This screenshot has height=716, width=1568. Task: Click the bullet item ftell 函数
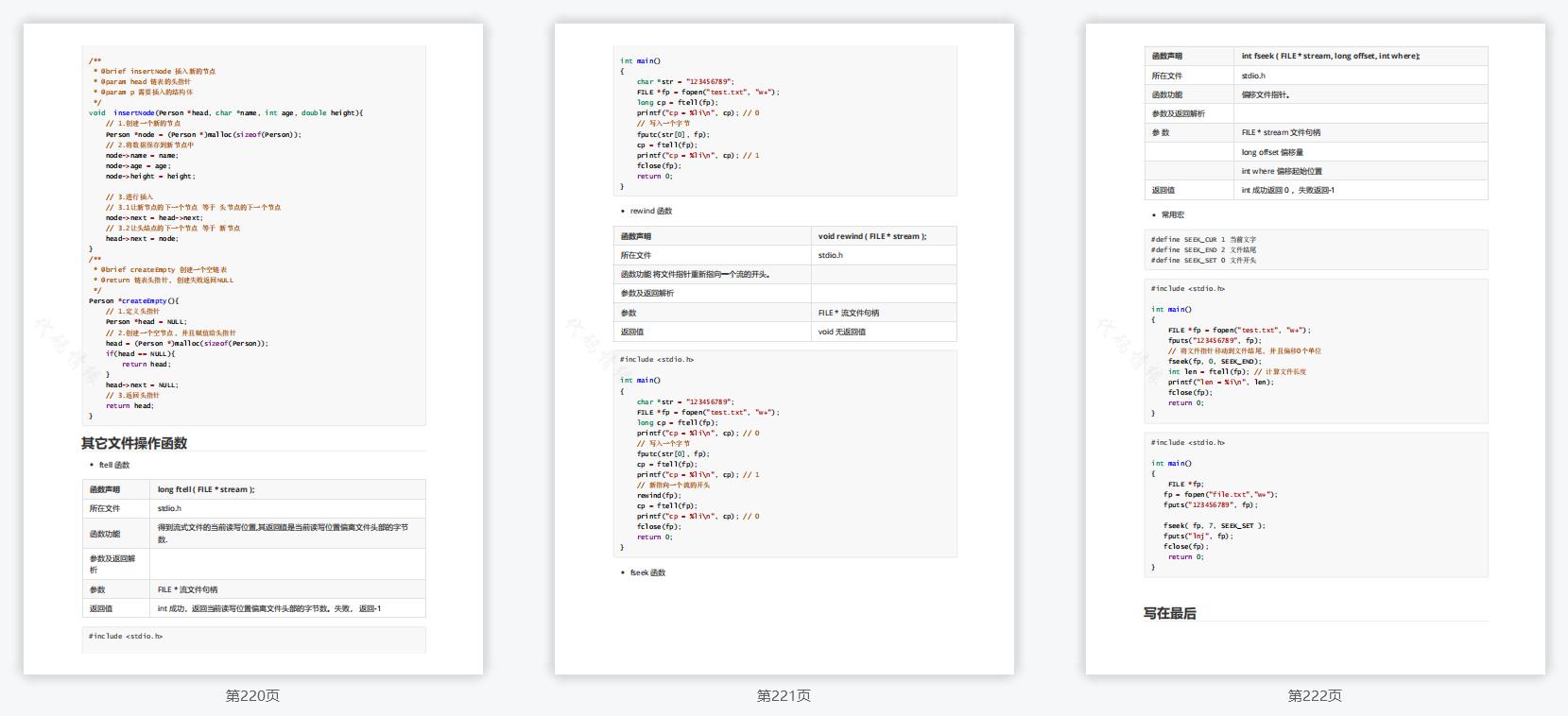click(x=114, y=465)
